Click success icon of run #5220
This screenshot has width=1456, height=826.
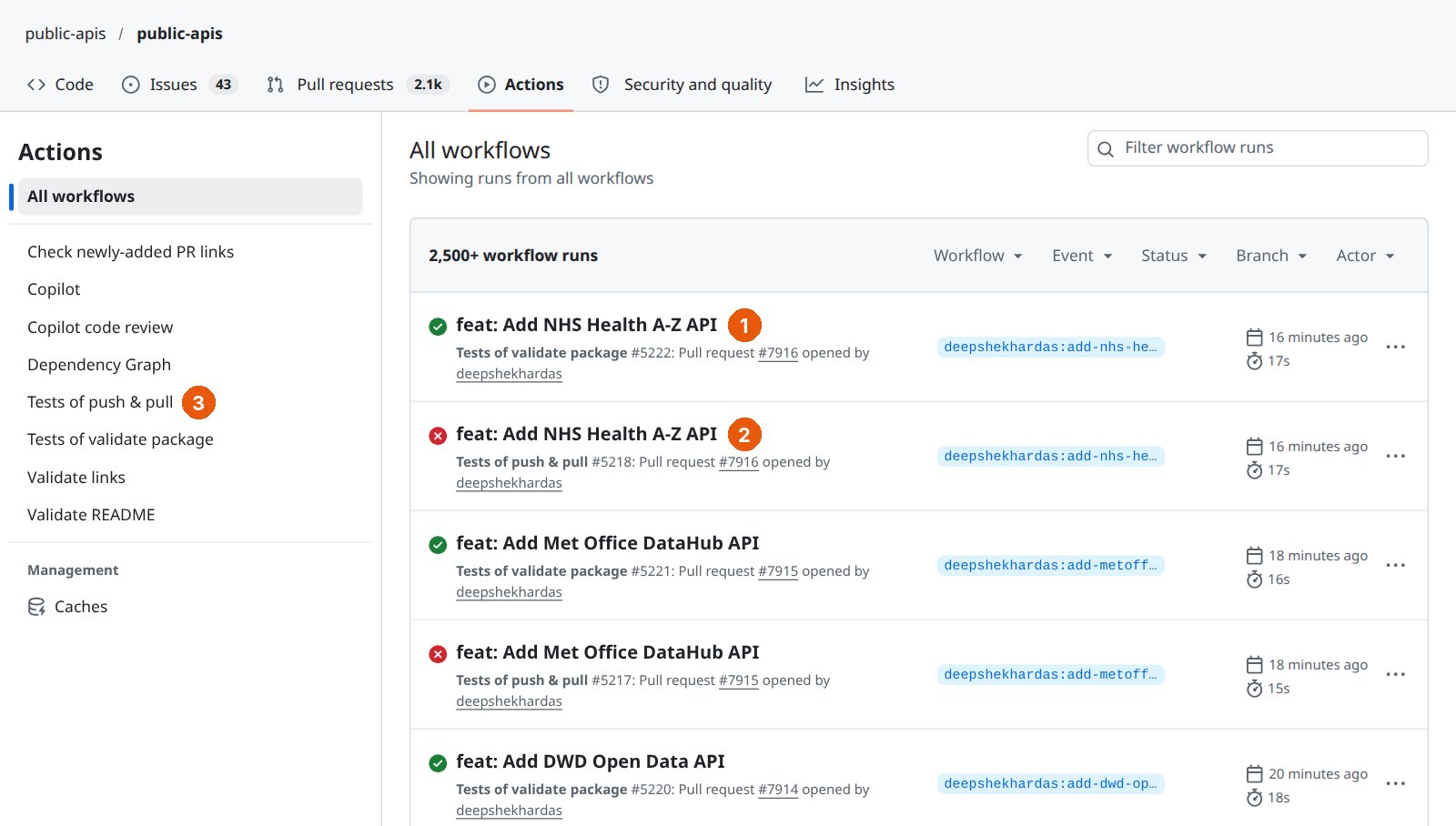coord(438,763)
